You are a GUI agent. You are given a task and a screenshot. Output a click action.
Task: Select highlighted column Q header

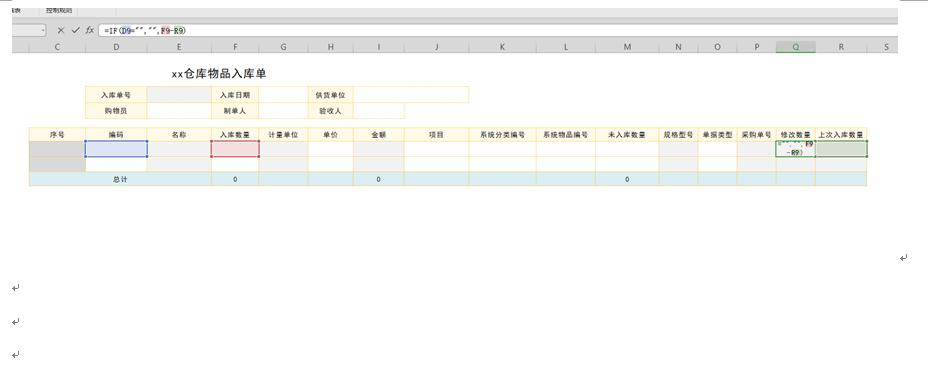click(x=795, y=47)
